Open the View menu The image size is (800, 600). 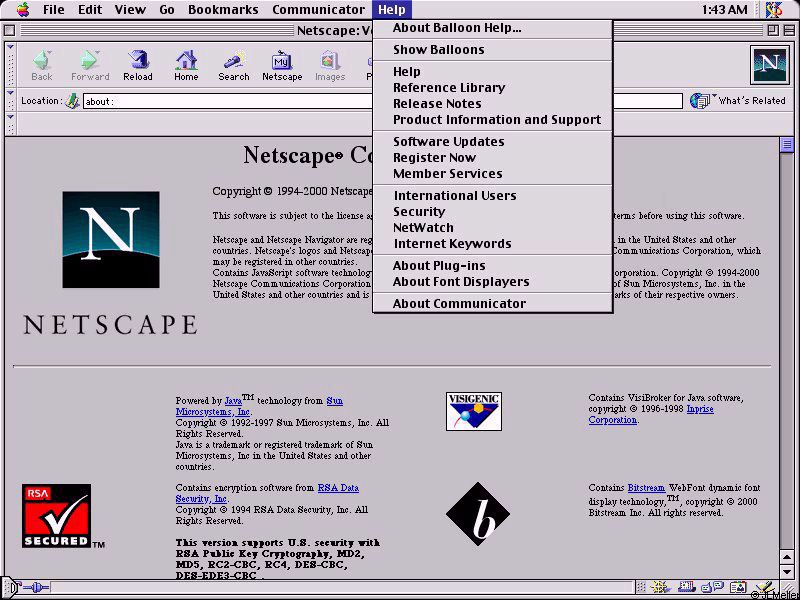[130, 9]
